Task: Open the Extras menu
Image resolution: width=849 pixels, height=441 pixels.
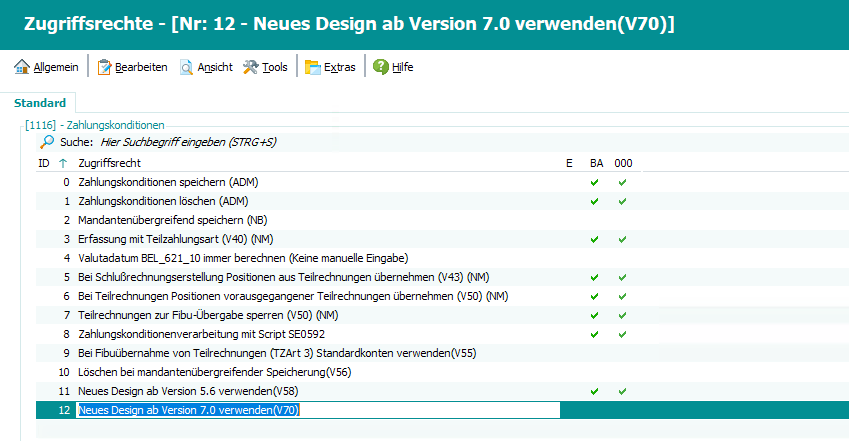Action: [339, 67]
